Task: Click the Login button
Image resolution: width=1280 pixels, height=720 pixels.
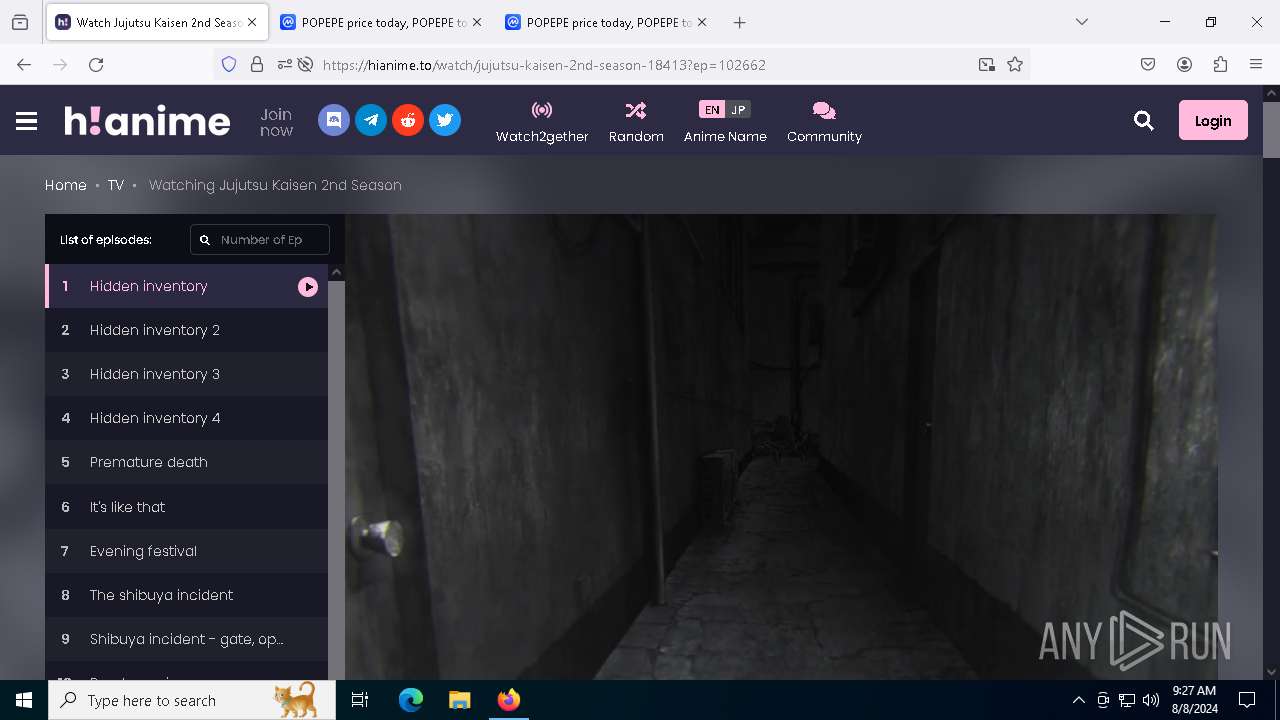Action: [1213, 120]
